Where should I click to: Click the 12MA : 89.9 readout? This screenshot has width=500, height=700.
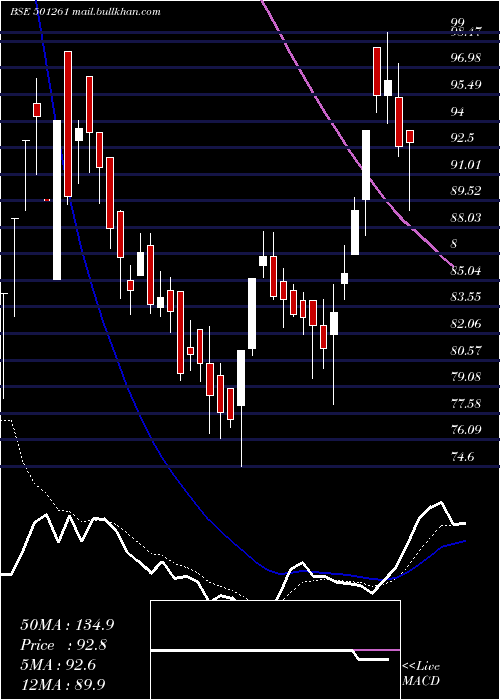click(x=64, y=684)
